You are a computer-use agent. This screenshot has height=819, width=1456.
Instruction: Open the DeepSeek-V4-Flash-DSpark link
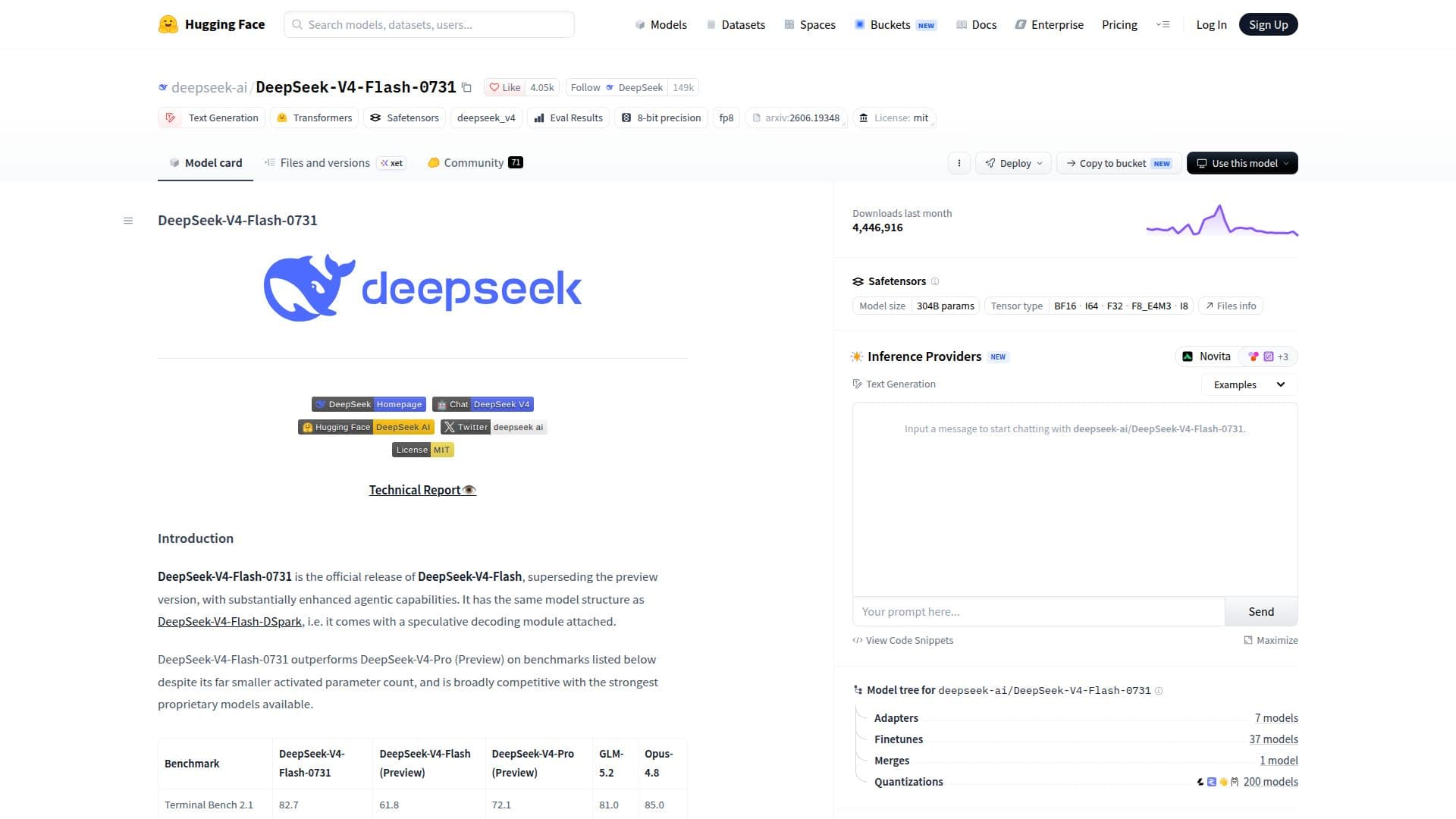230,622
